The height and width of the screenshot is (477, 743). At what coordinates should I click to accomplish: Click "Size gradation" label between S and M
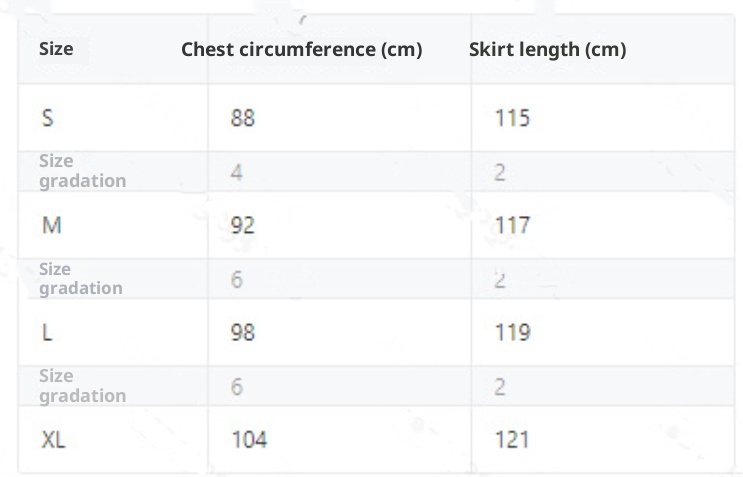click(82, 171)
